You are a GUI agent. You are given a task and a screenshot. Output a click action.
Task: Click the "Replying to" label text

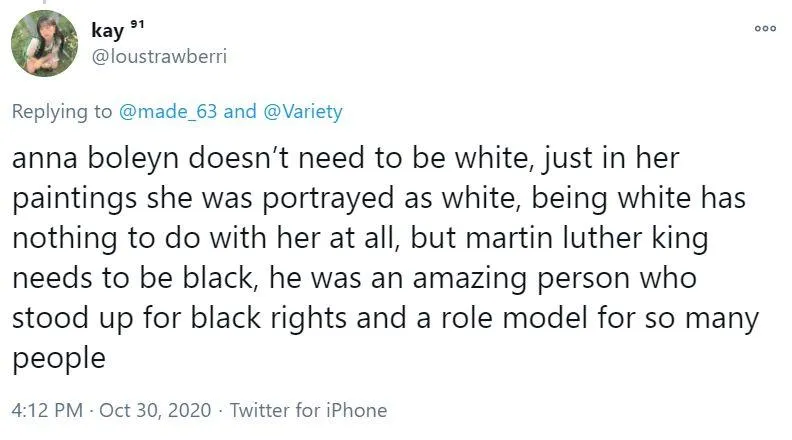click(x=61, y=111)
